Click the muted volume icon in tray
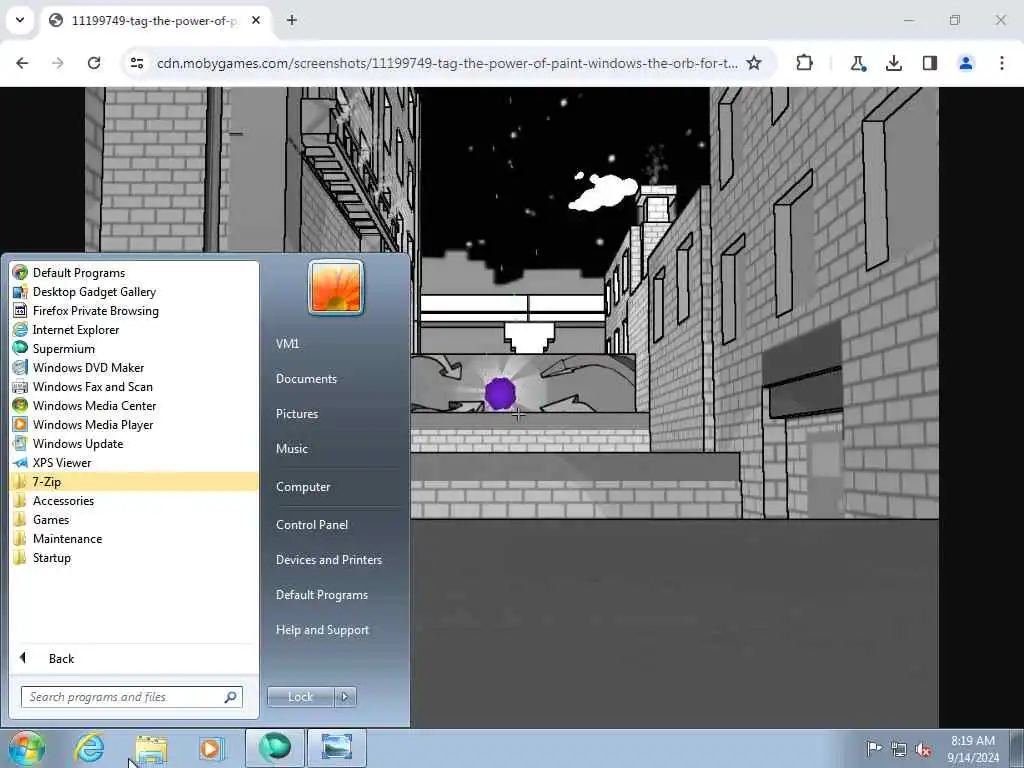Screen dimensions: 1024x768 923,749
